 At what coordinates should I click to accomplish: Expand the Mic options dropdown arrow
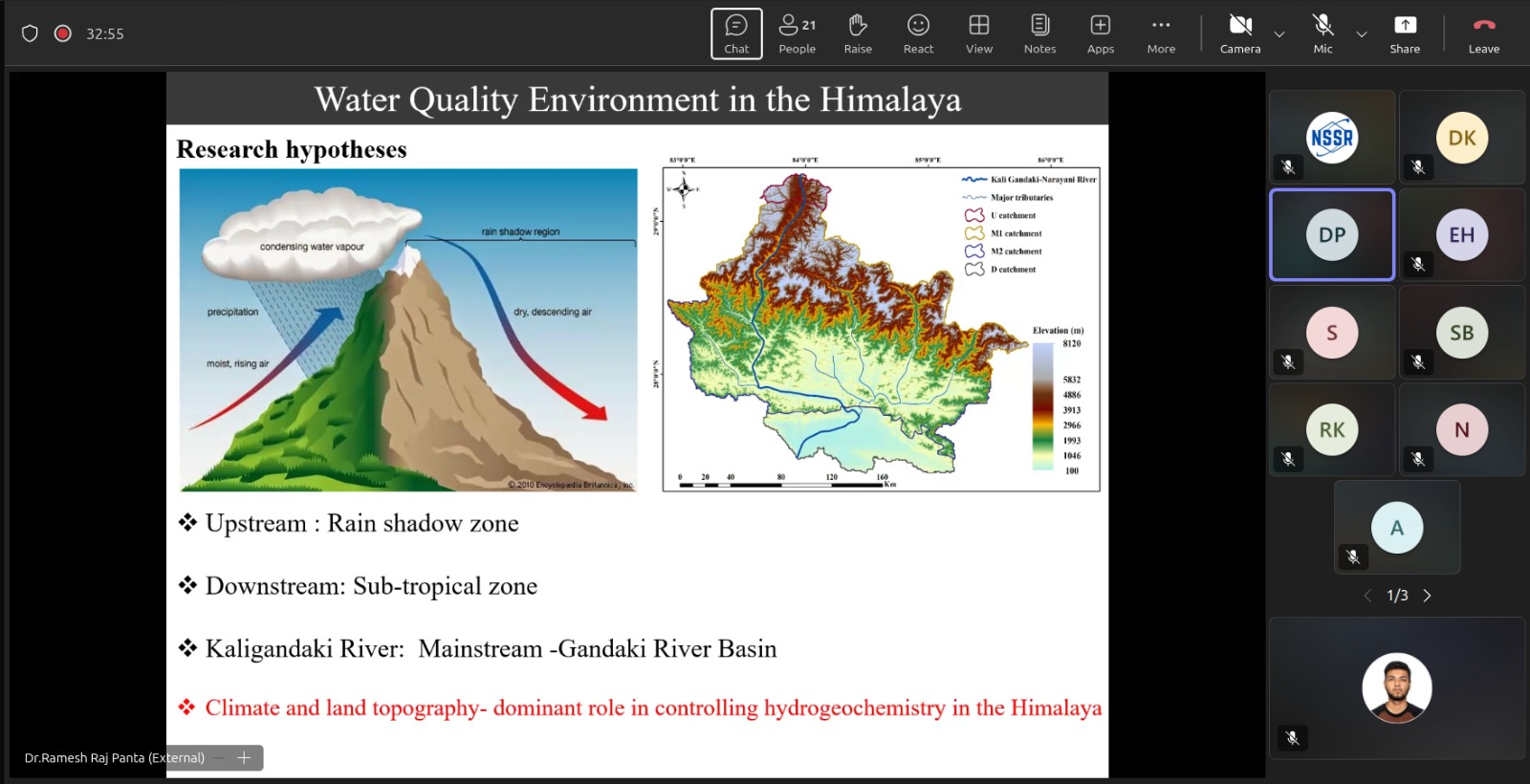[1362, 34]
